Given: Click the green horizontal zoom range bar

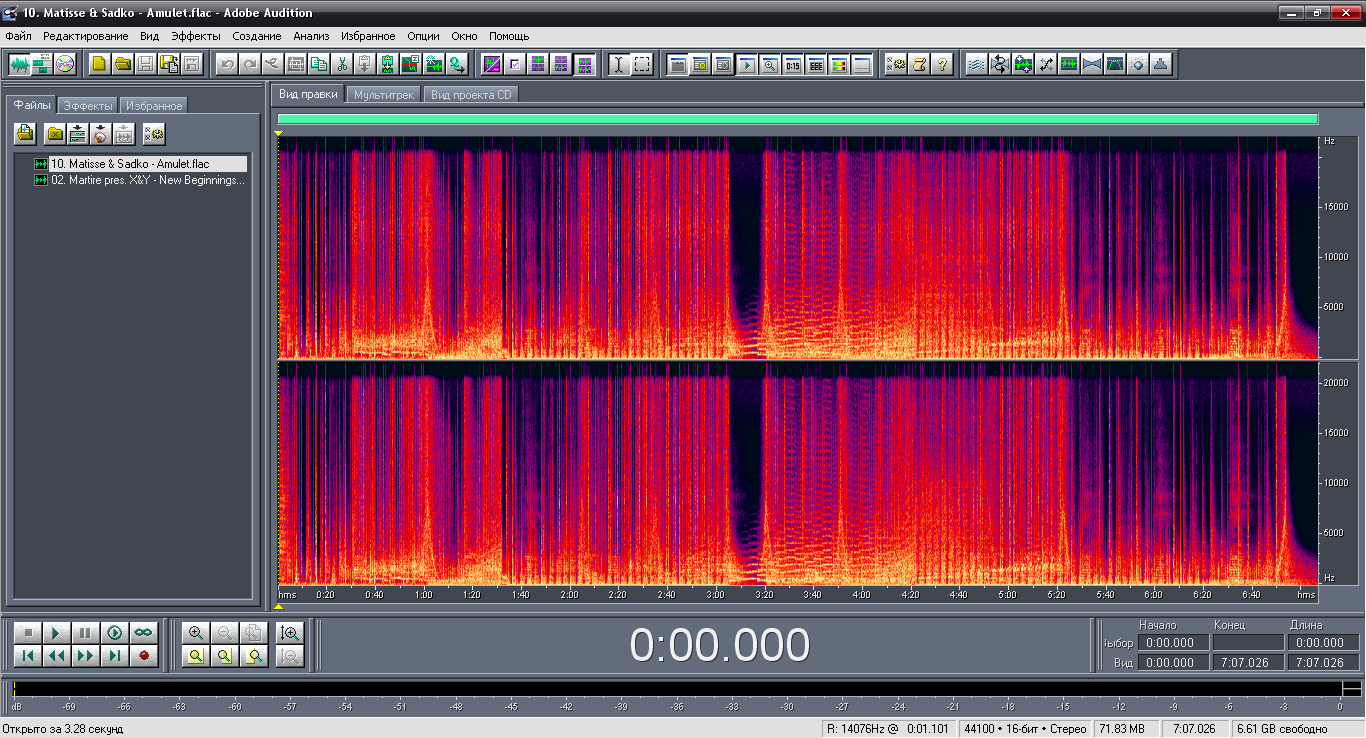Looking at the screenshot, I should click(797, 119).
